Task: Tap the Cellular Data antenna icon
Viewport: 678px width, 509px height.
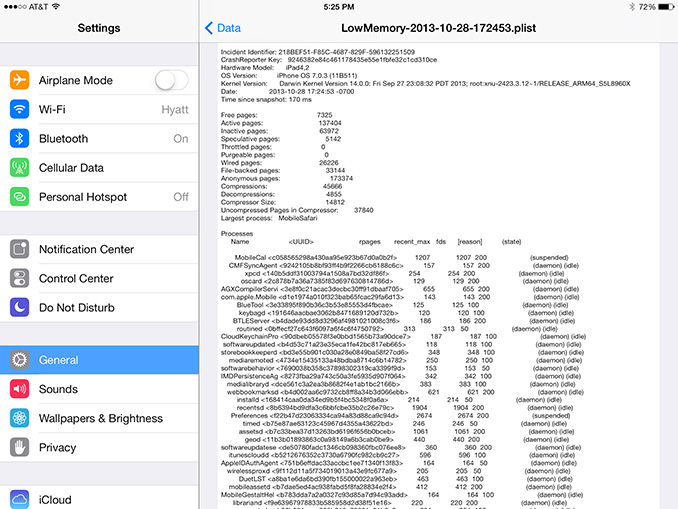Action: click(19, 167)
